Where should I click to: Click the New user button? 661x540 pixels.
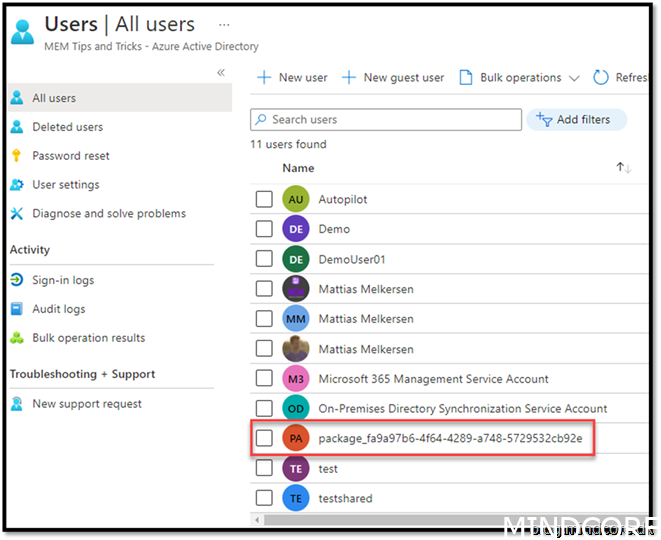tap(292, 78)
